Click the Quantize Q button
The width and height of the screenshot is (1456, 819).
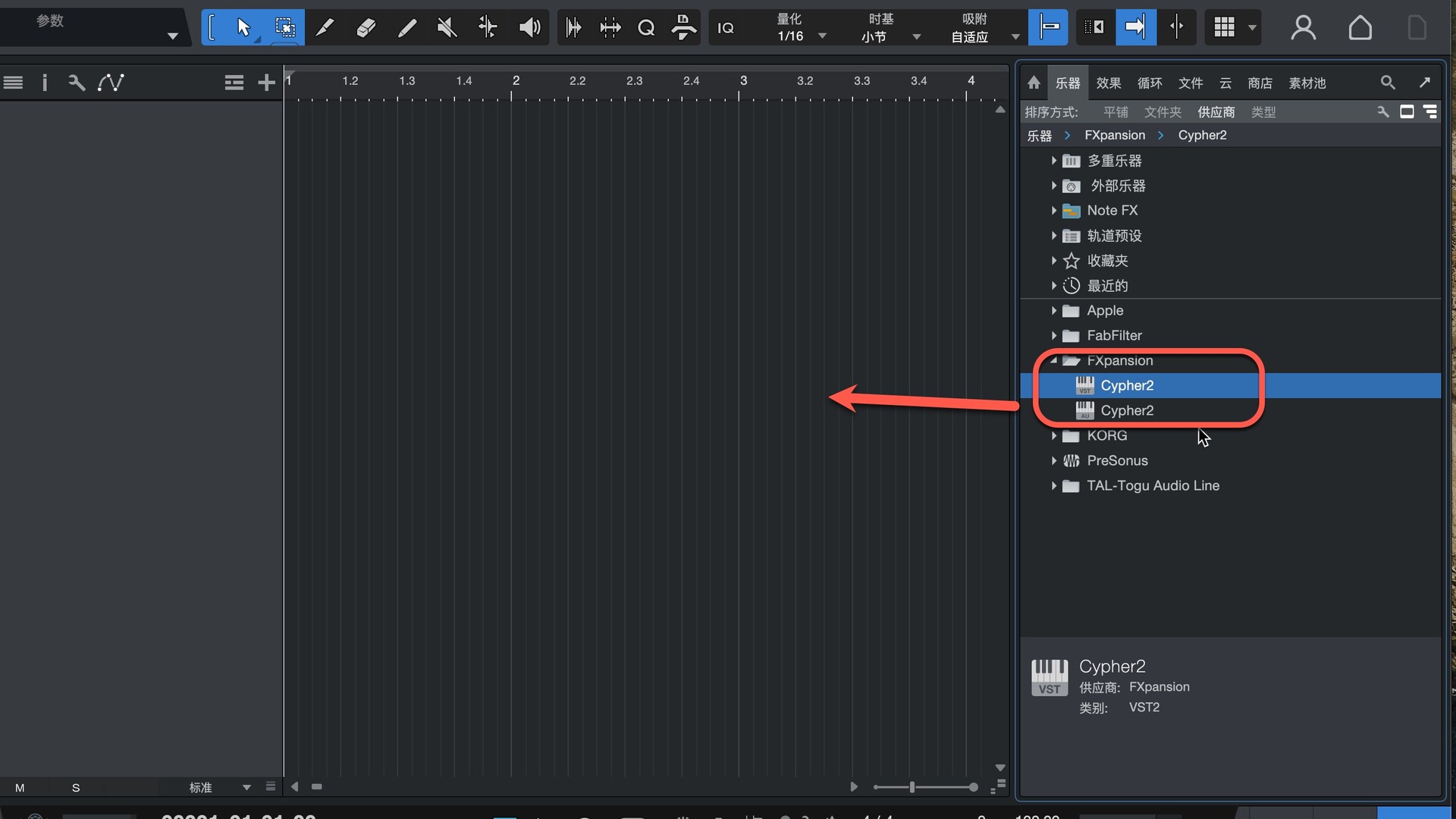(x=646, y=28)
